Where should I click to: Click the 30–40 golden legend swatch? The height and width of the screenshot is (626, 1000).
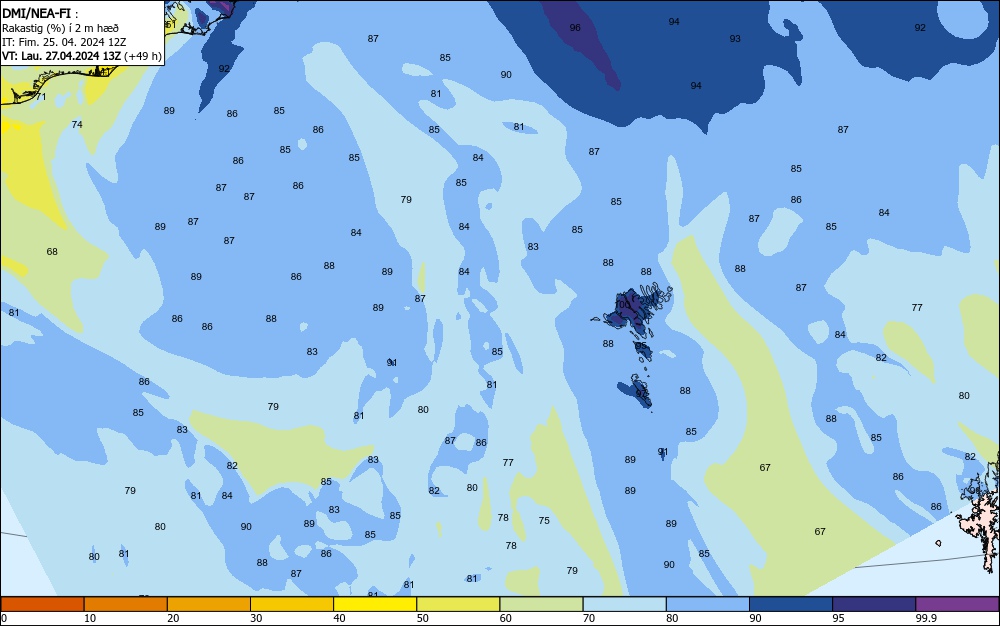[292, 604]
